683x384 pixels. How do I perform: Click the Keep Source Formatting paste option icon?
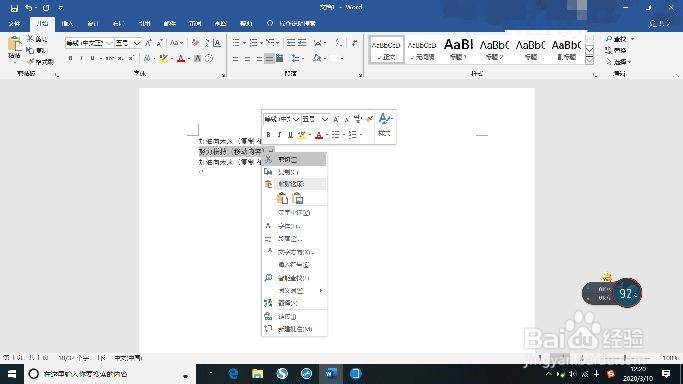[x=282, y=199]
